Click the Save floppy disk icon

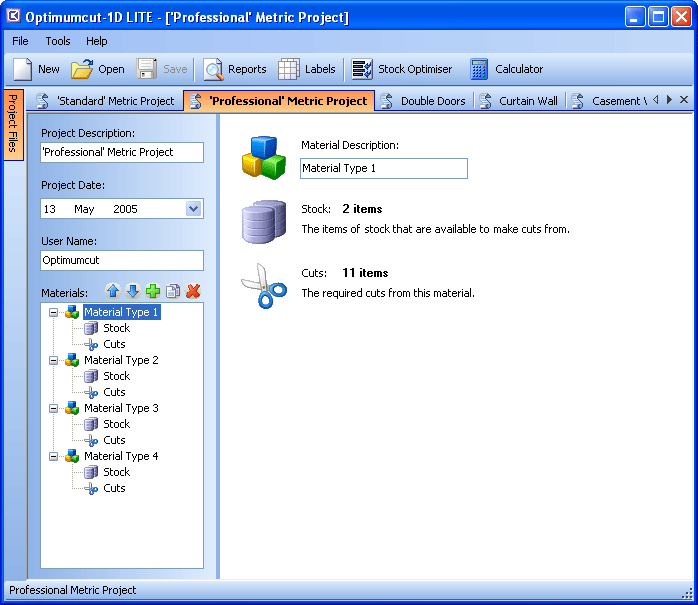(146, 69)
